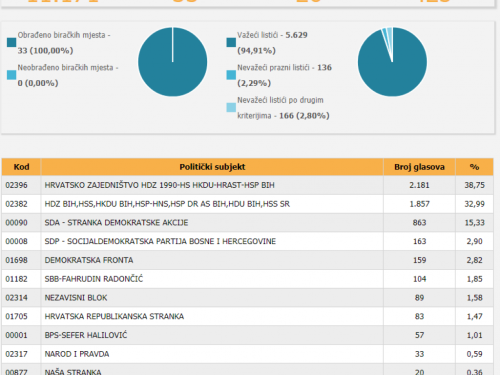Sort by the % column header

click(x=474, y=167)
